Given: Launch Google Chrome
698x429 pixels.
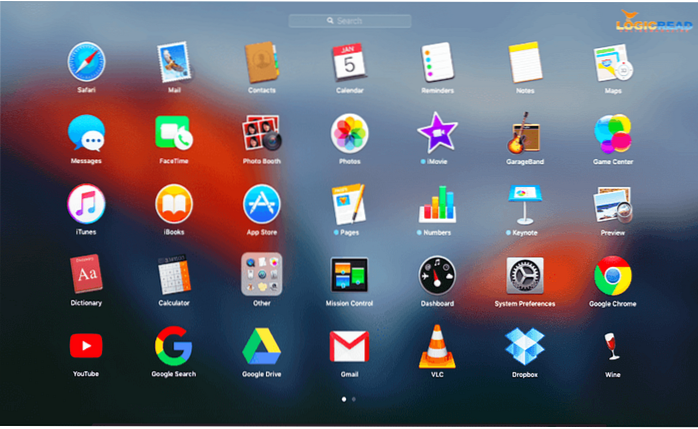Looking at the screenshot, I should click(612, 275).
